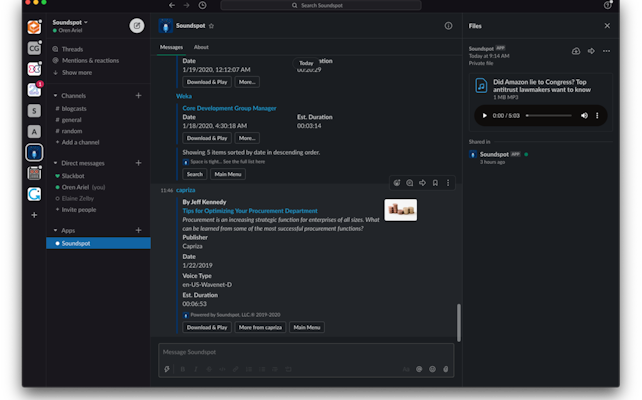Viewport: 642px width, 400px height.
Task: Open the blogcasts channel
Action: 74,108
